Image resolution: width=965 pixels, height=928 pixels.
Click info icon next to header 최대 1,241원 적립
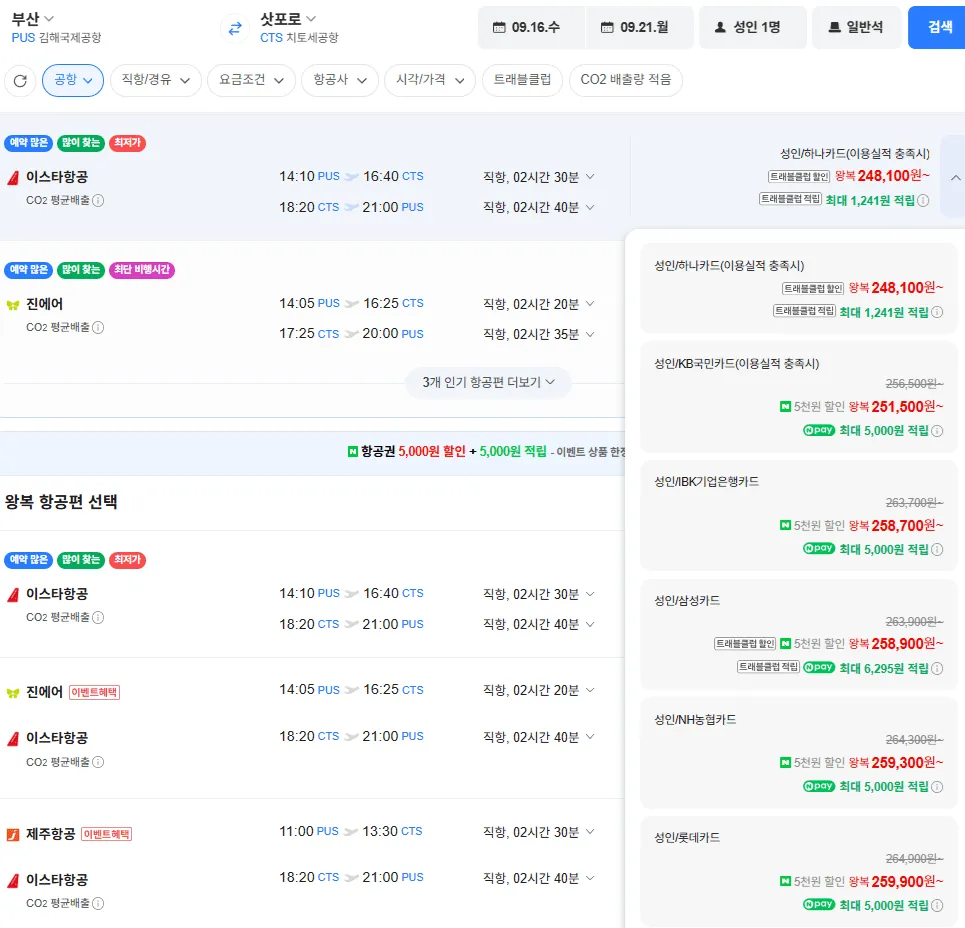[x=923, y=201]
